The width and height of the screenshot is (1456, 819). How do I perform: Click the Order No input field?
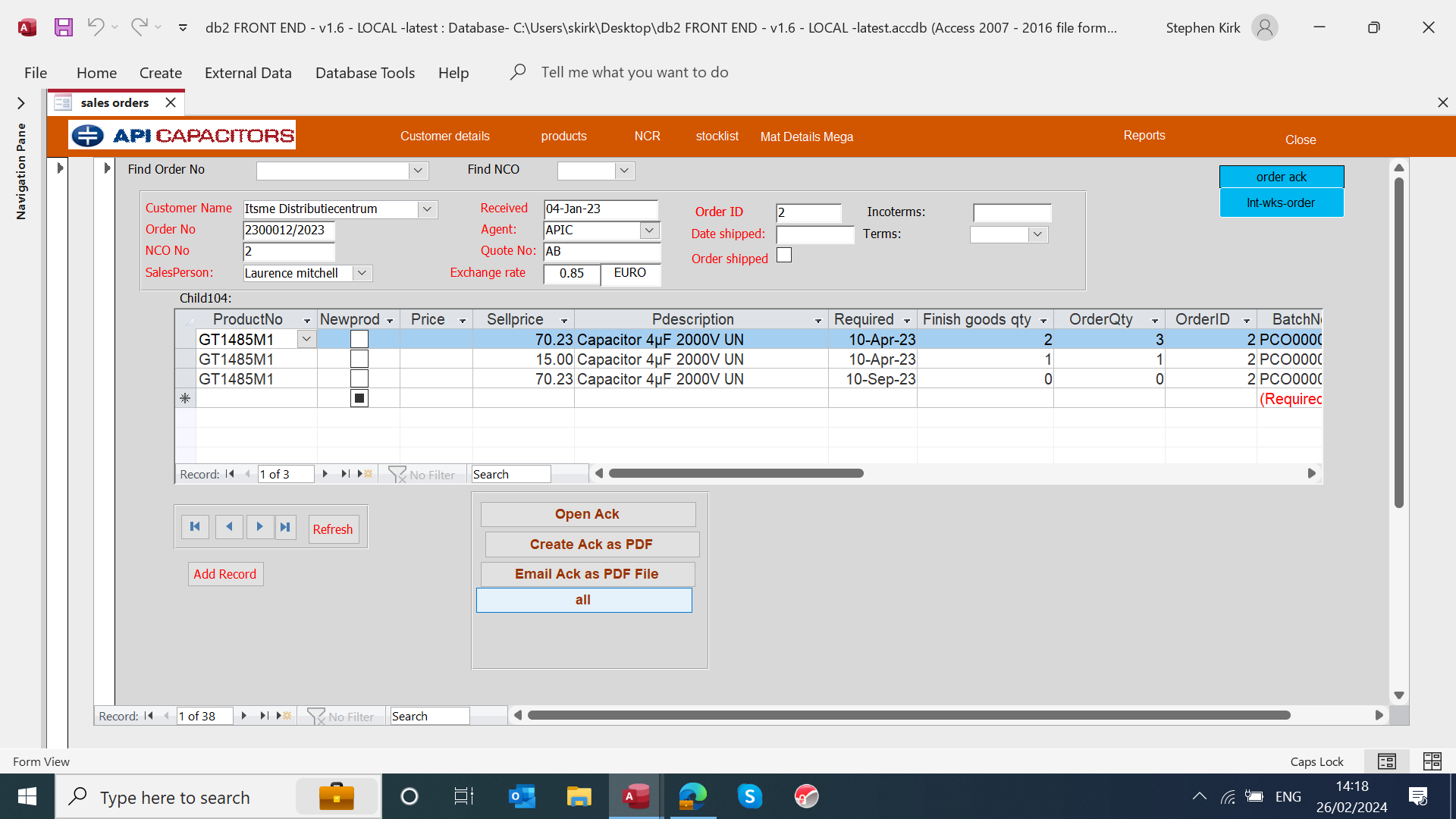coord(288,231)
